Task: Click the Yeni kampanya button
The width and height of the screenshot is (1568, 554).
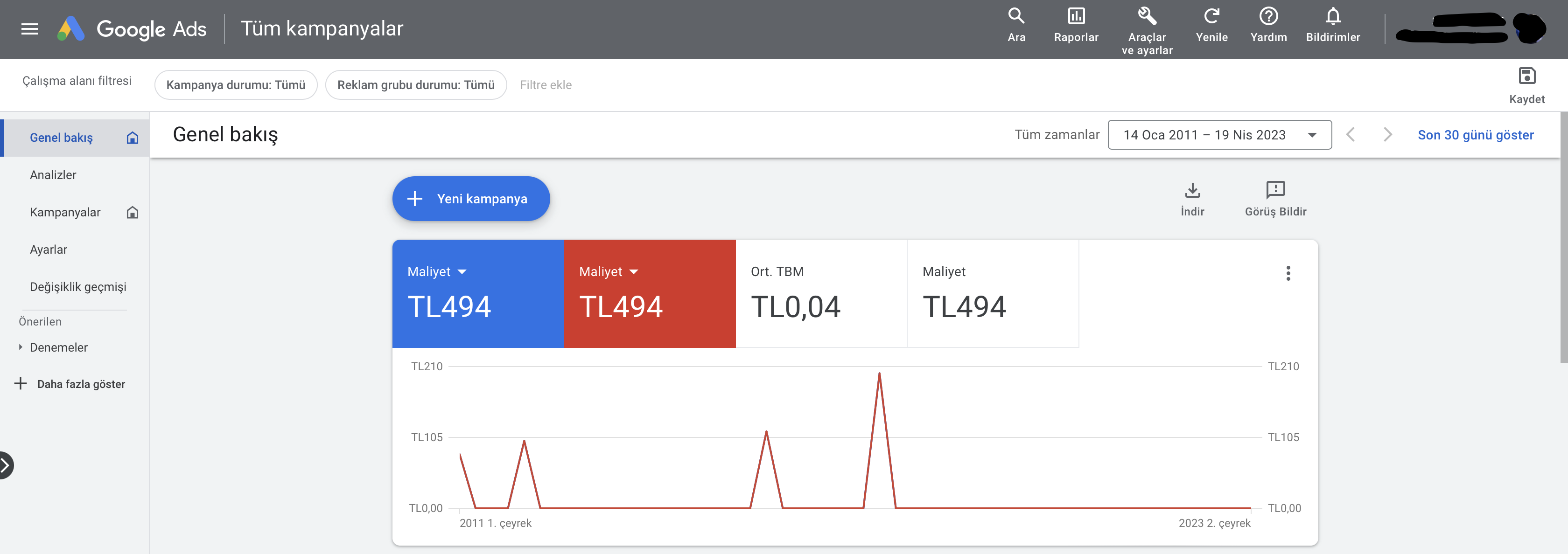Action: point(470,199)
